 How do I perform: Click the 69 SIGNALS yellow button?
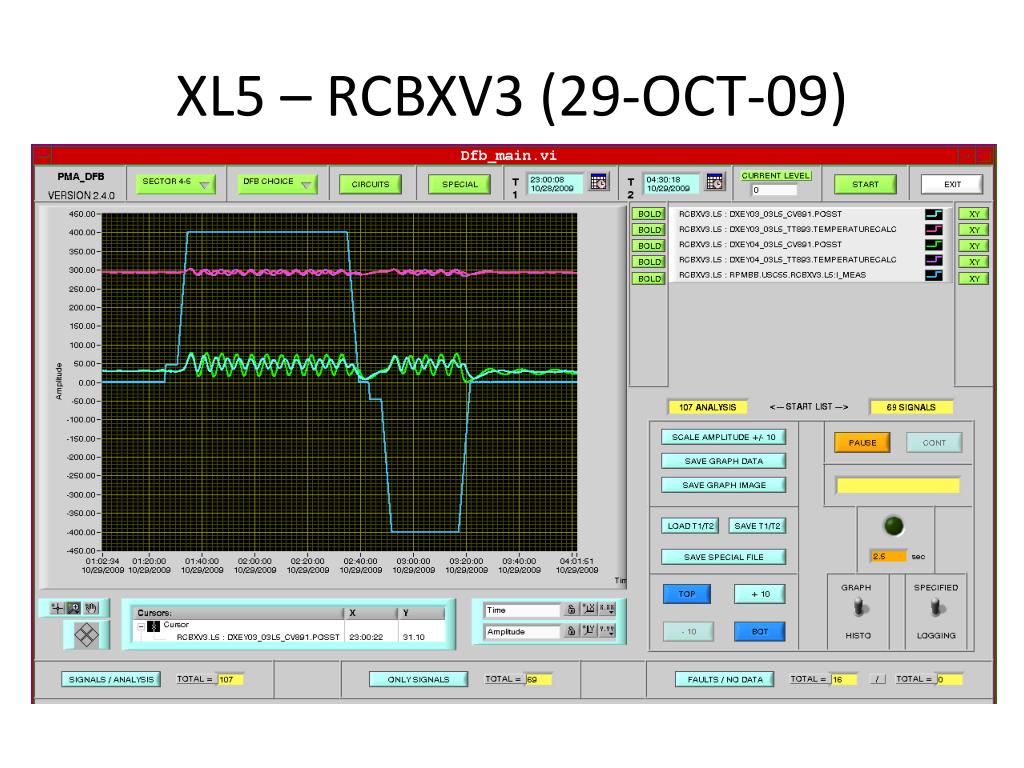(910, 407)
